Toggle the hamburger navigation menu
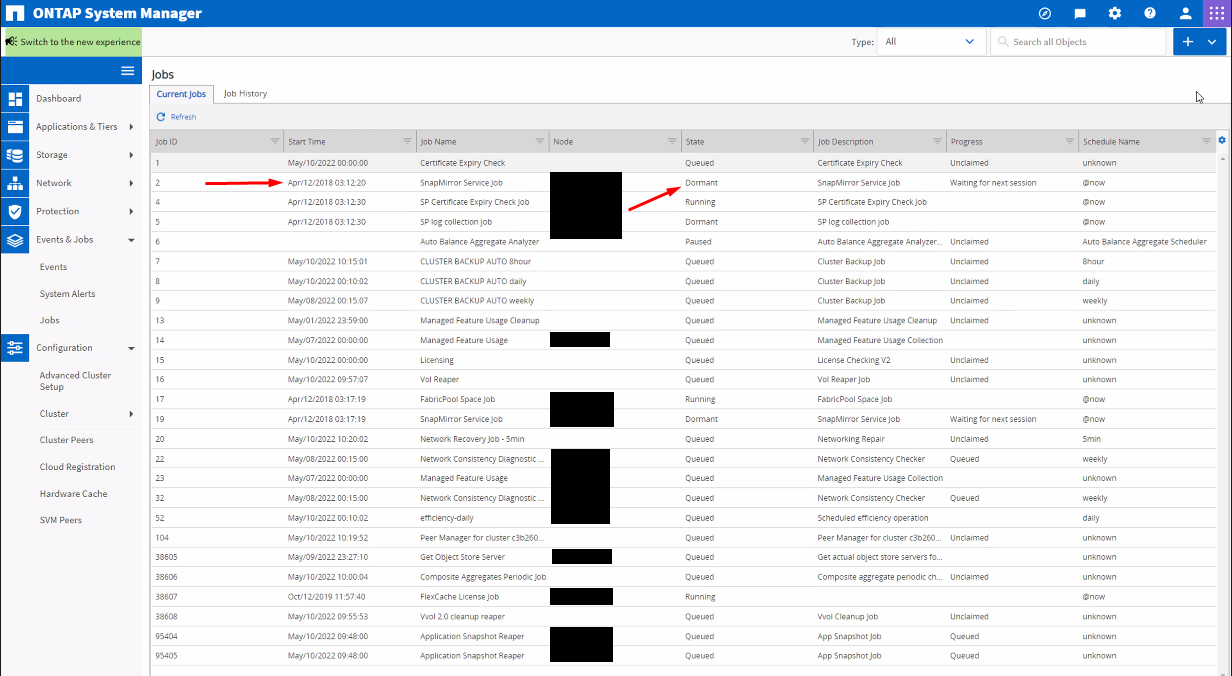Image resolution: width=1232 pixels, height=676 pixels. pos(127,71)
